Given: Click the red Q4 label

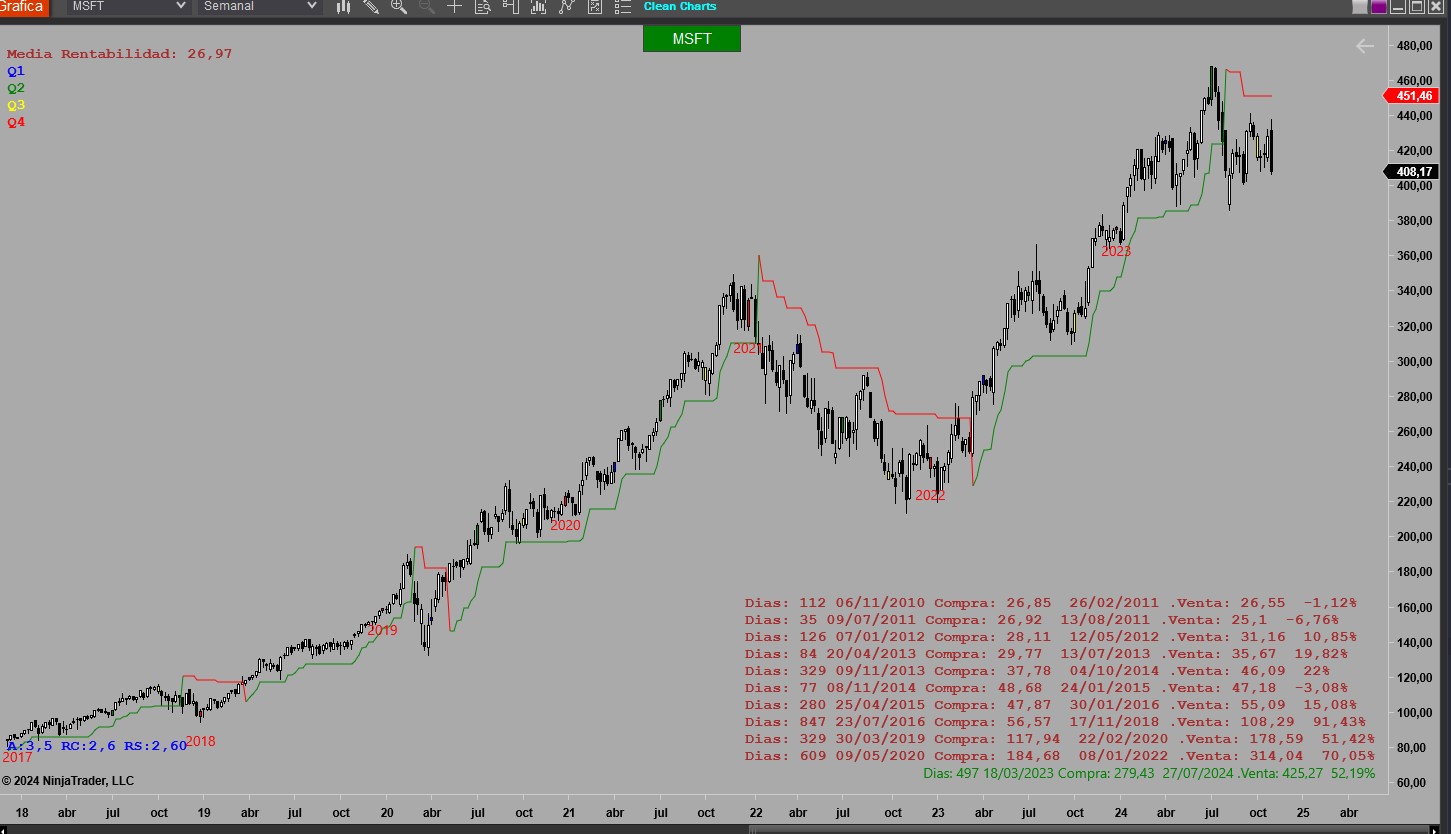Looking at the screenshot, I should 15,122.
